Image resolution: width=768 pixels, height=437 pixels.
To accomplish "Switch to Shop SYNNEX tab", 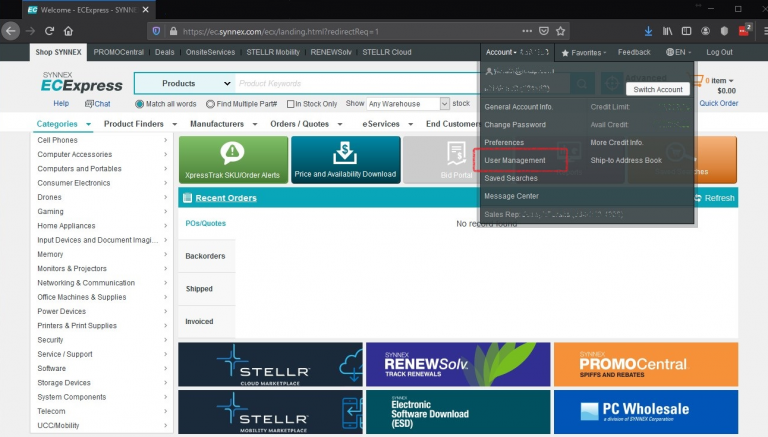I will (58, 52).
